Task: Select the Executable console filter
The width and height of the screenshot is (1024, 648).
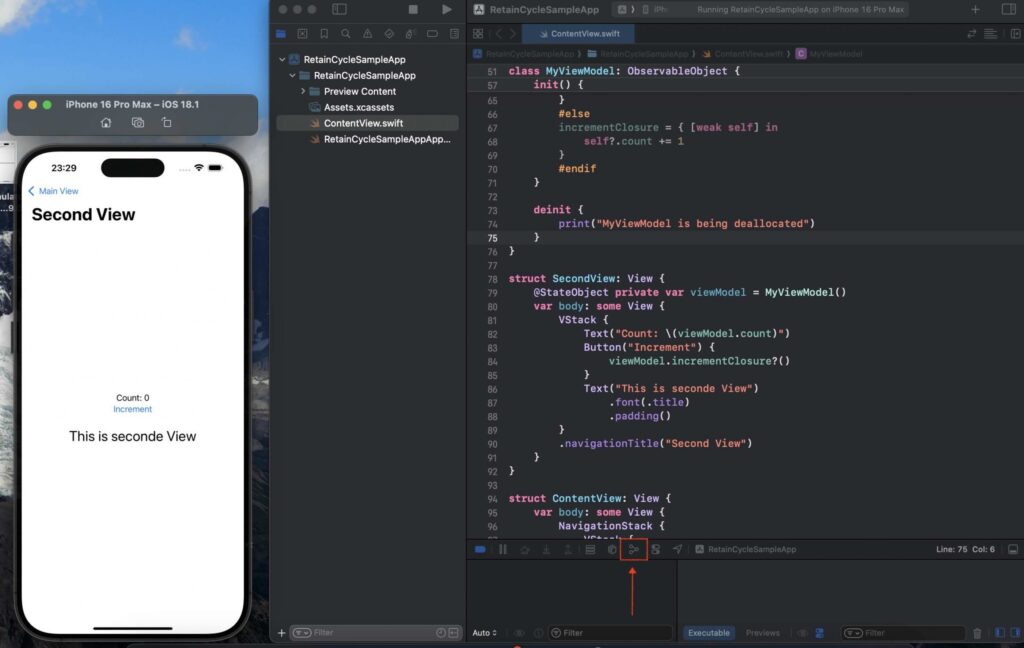Action: click(x=709, y=633)
